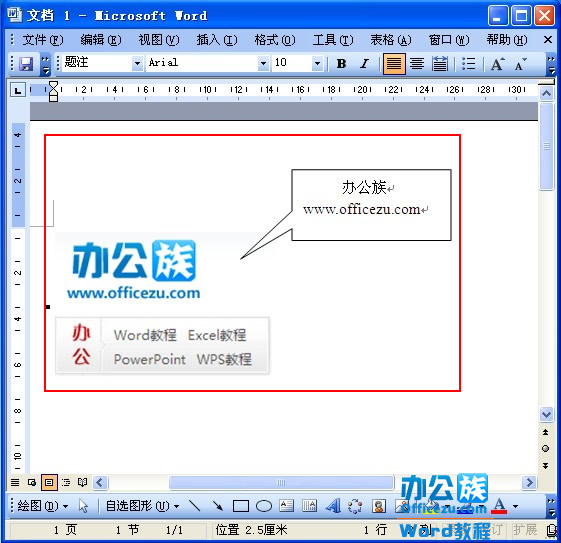This screenshot has width=561, height=543.
Task: Toggle justified text alignment
Action: 394,64
